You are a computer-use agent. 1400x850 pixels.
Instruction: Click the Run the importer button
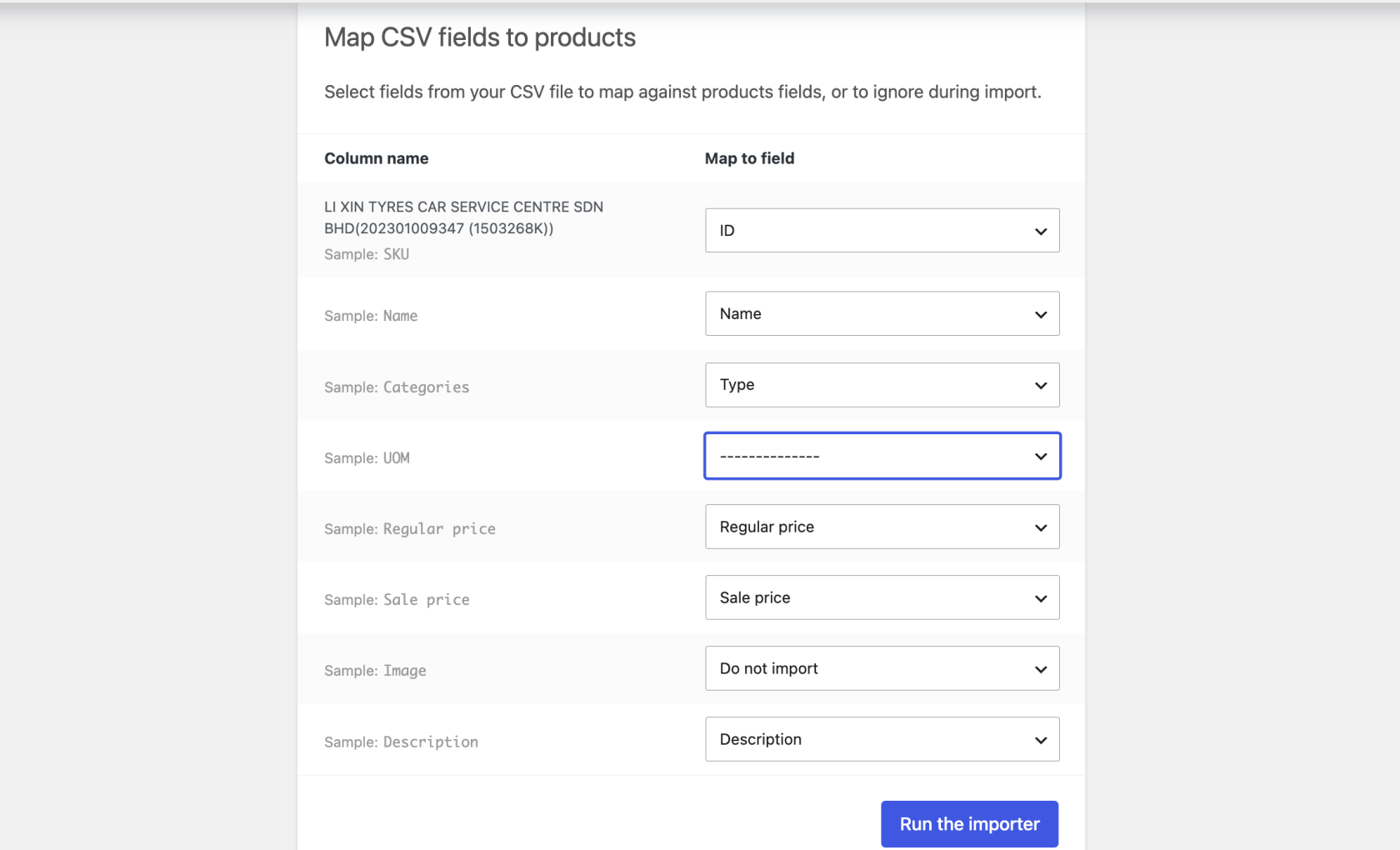click(969, 824)
